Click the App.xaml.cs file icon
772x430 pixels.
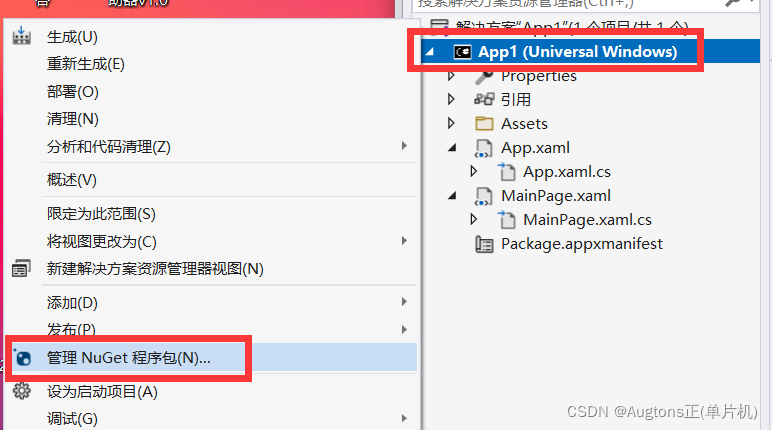[x=507, y=171]
